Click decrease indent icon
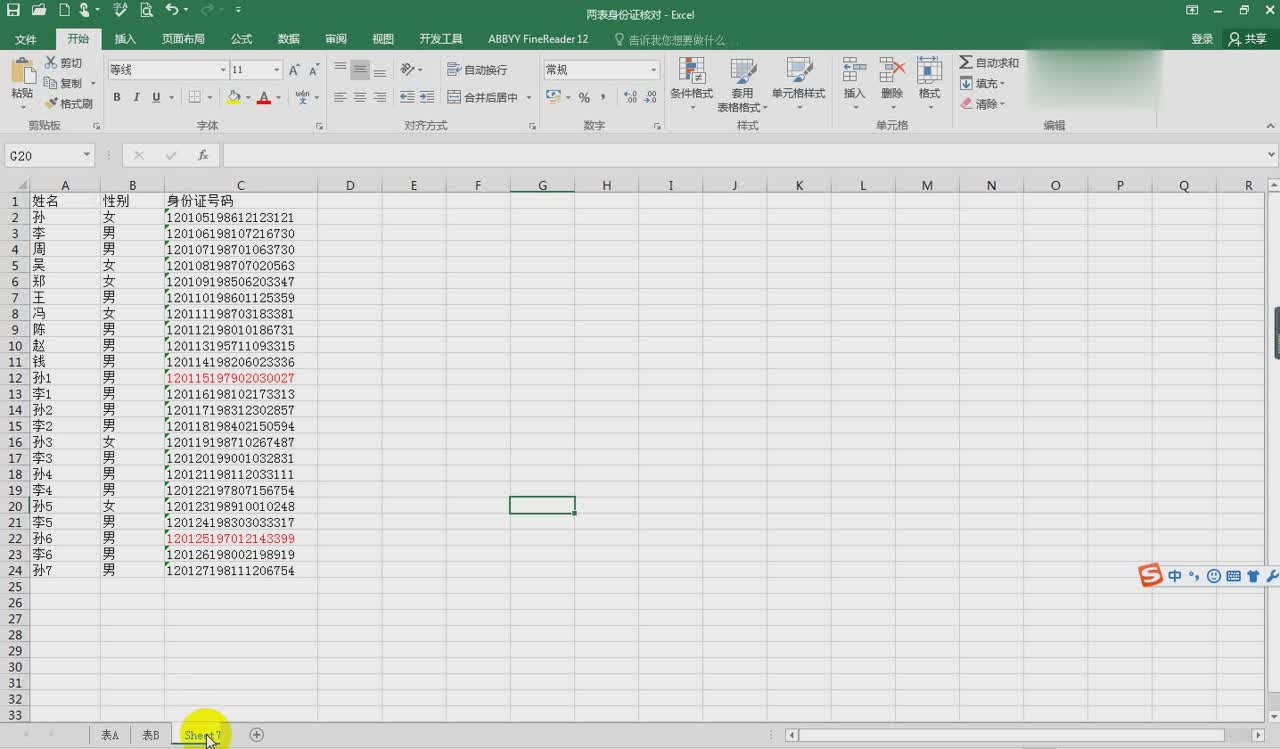 pos(407,97)
